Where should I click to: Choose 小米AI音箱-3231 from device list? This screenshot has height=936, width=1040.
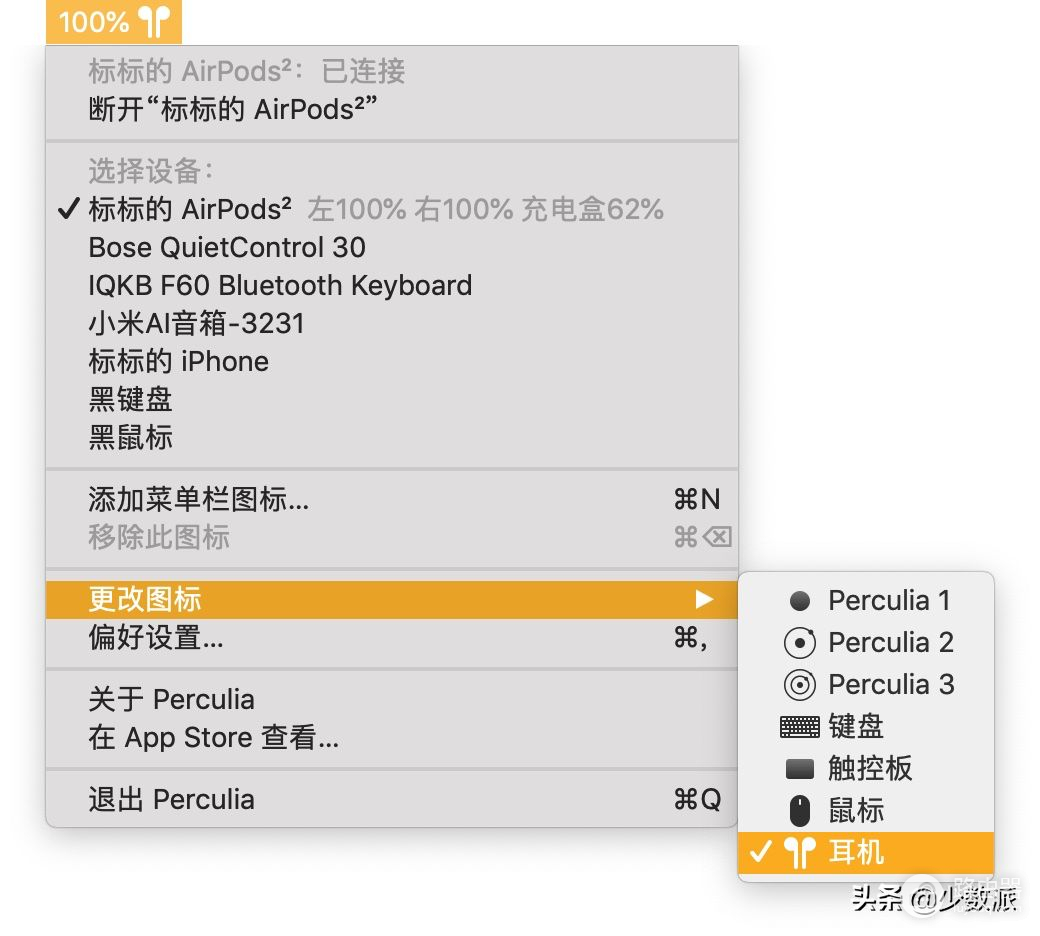pos(196,323)
